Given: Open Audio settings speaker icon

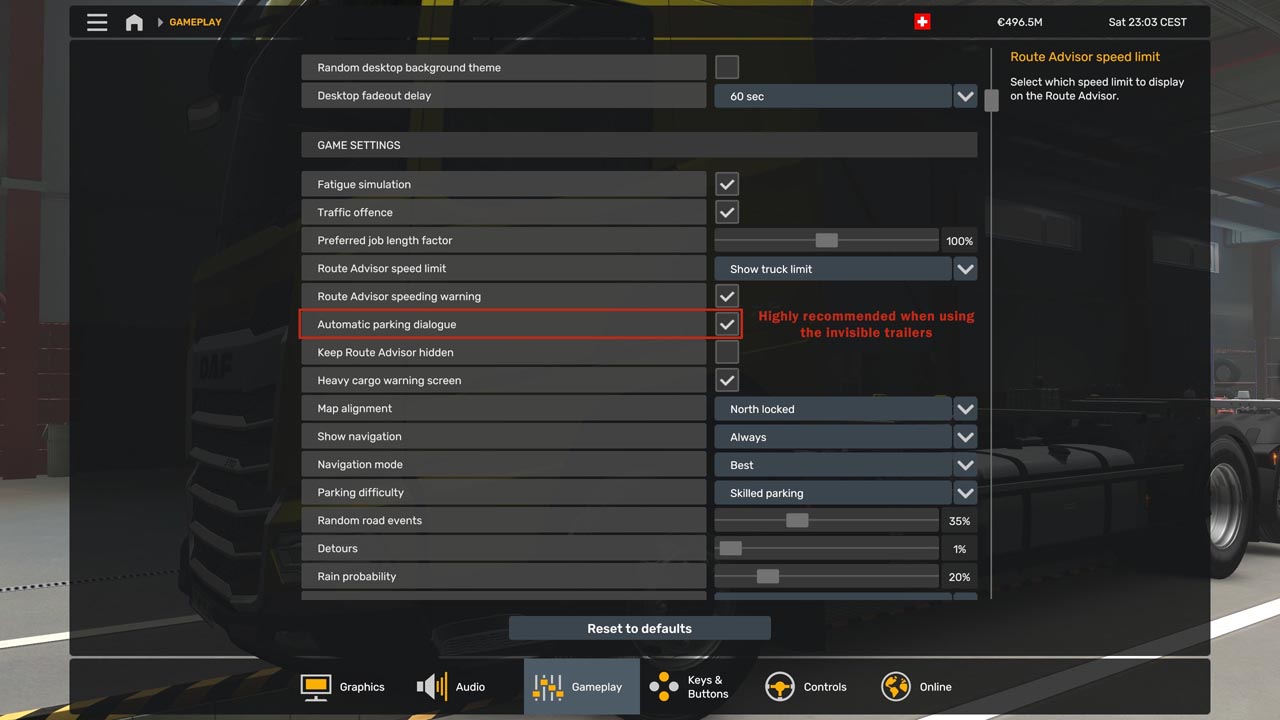Looking at the screenshot, I should tap(432, 687).
